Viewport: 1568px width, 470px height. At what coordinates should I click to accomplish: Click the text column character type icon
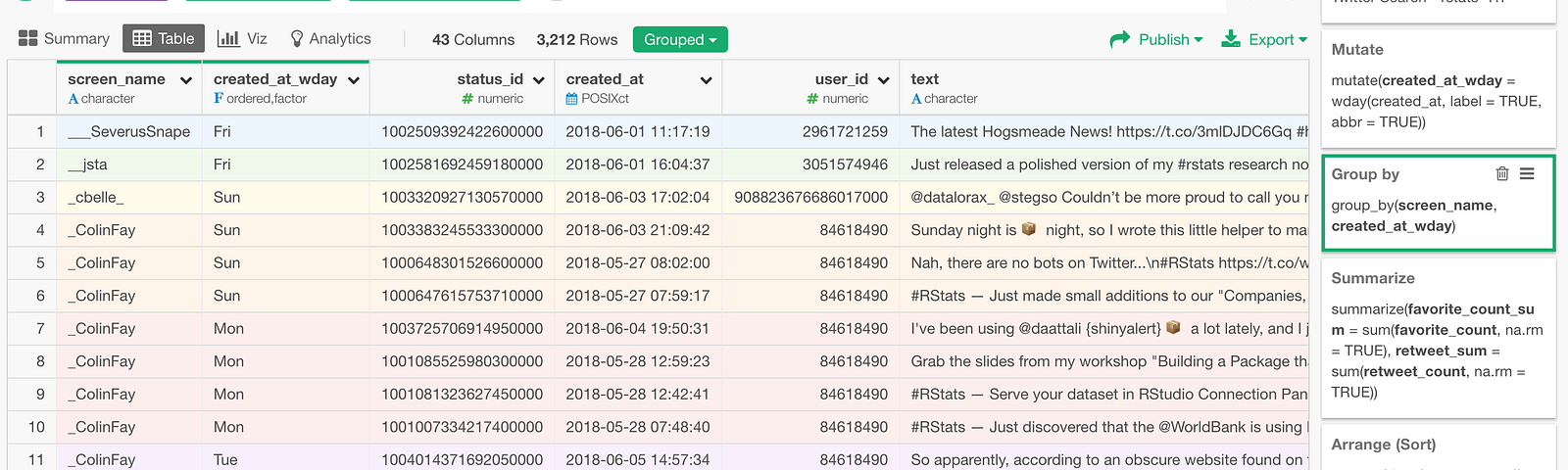(x=916, y=99)
